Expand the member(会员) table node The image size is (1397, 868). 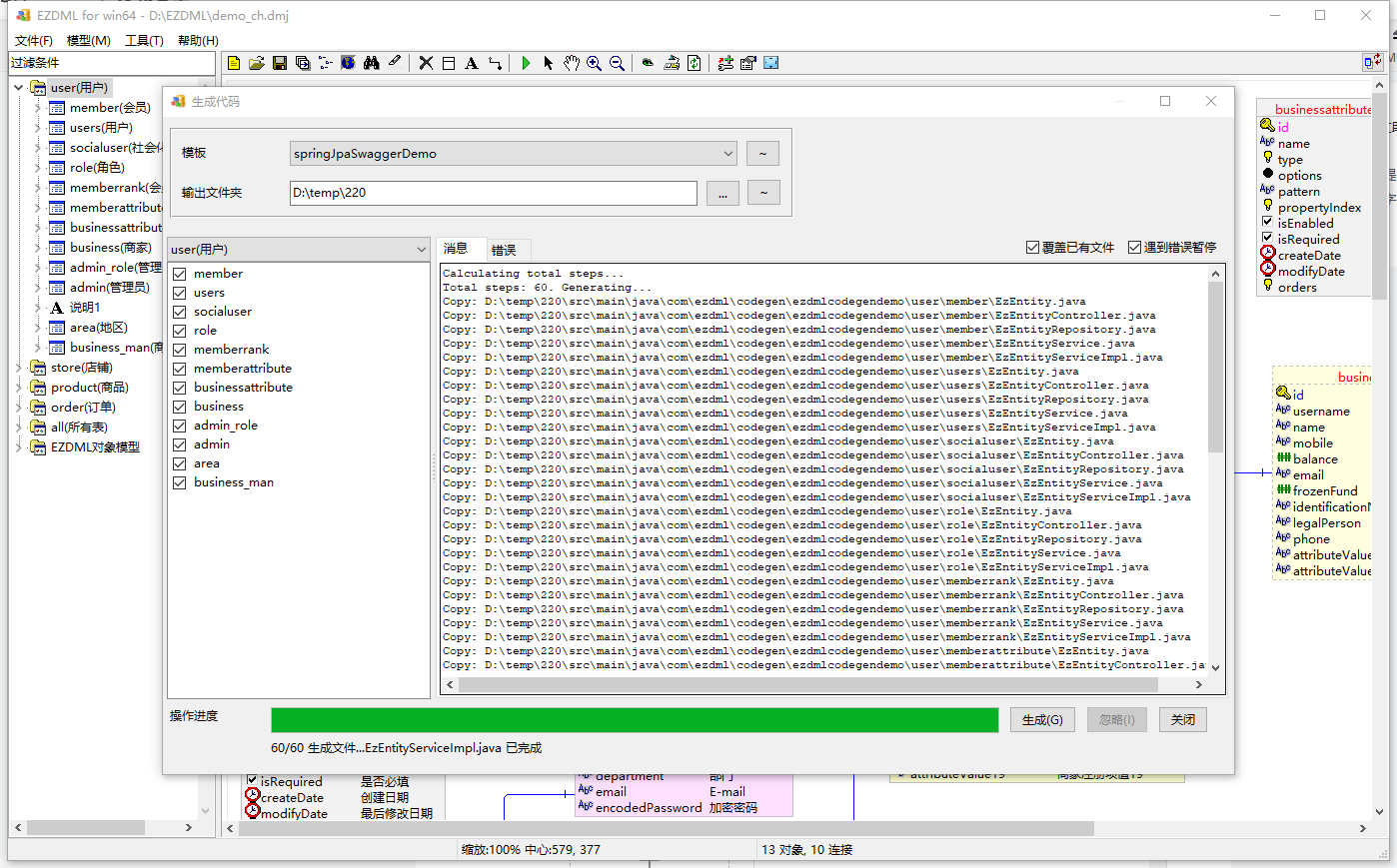[37, 108]
